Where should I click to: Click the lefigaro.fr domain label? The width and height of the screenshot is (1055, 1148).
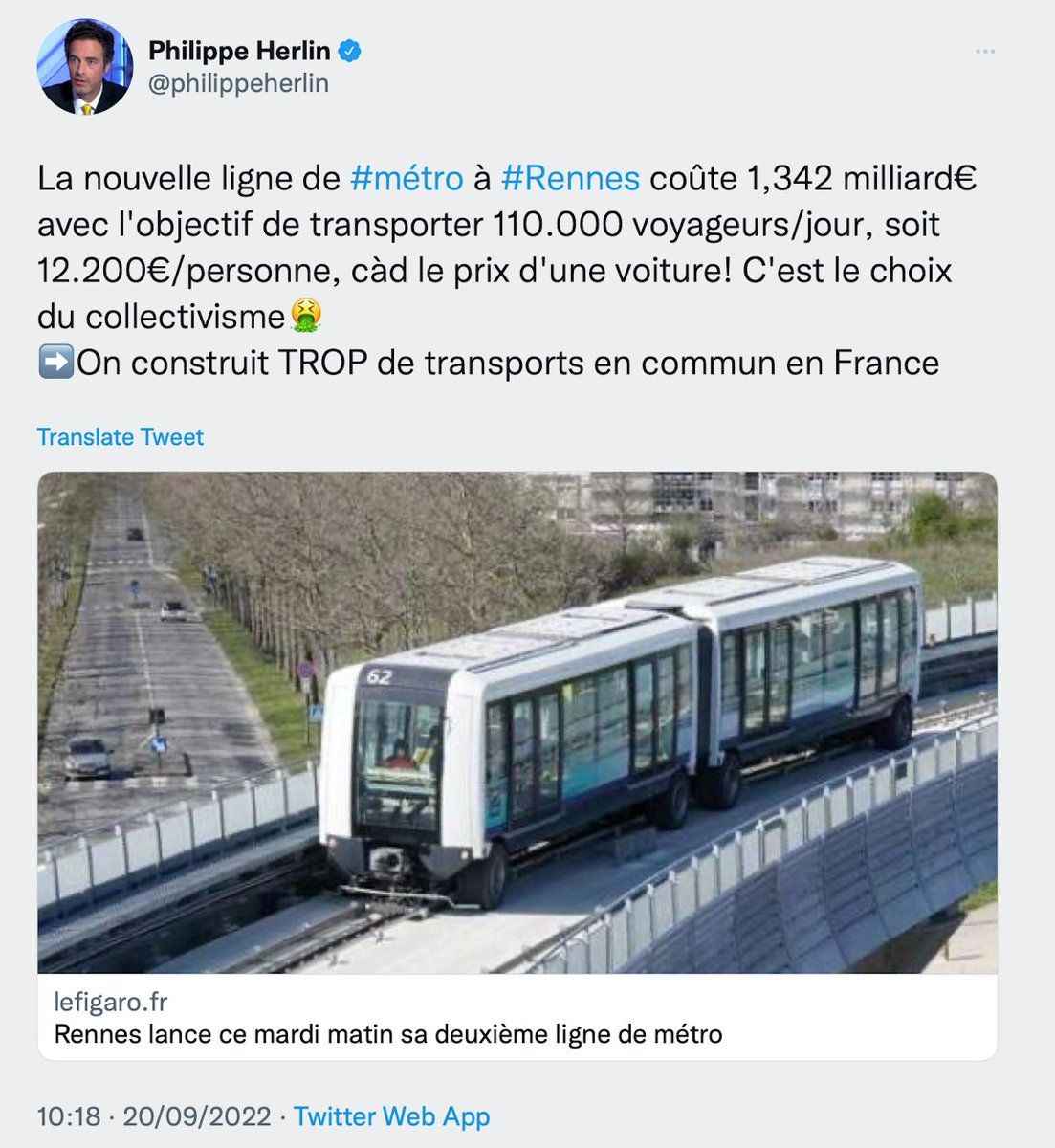tap(111, 1002)
